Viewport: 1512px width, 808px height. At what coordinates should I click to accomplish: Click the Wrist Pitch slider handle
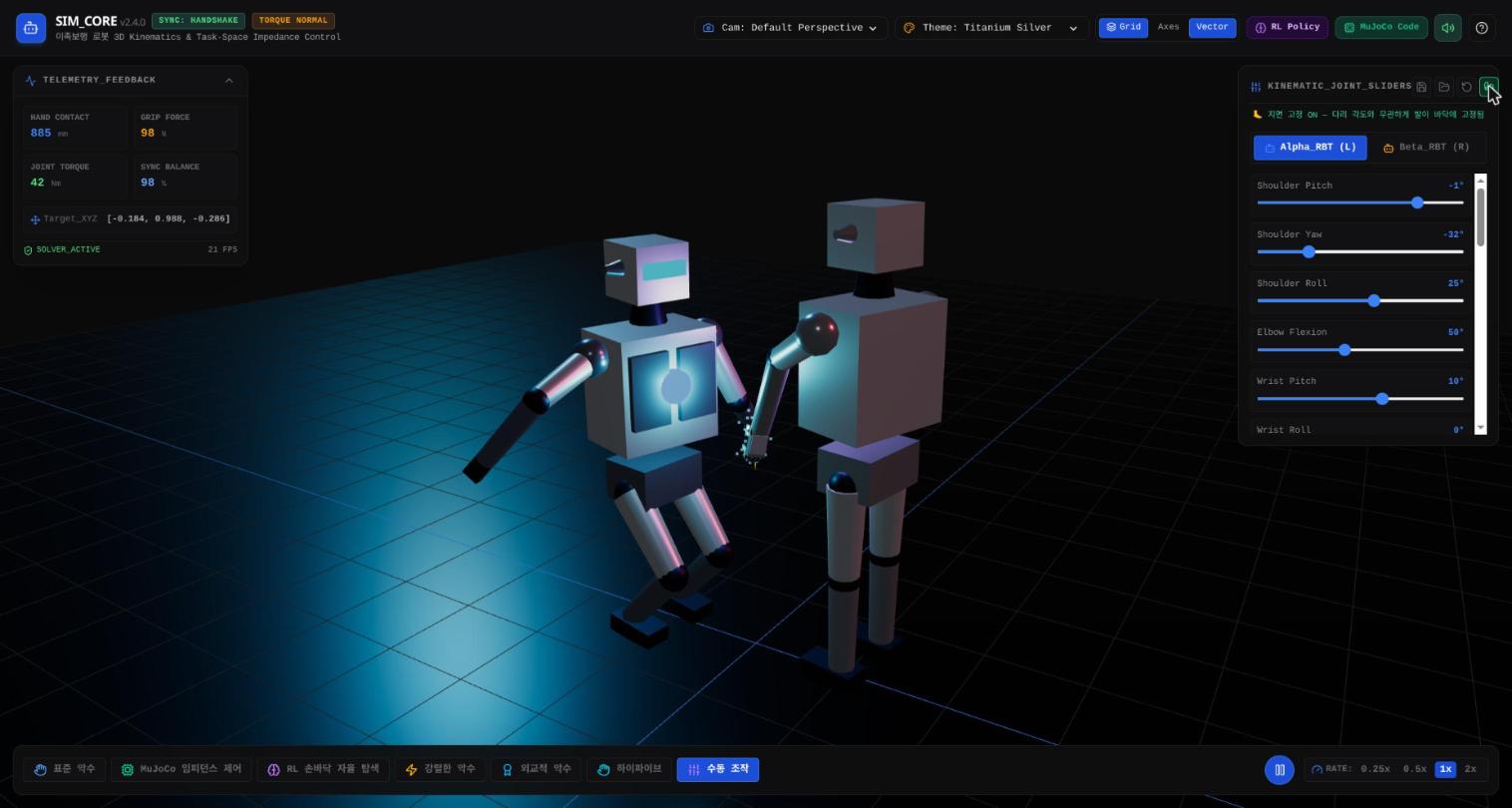[1381, 398]
